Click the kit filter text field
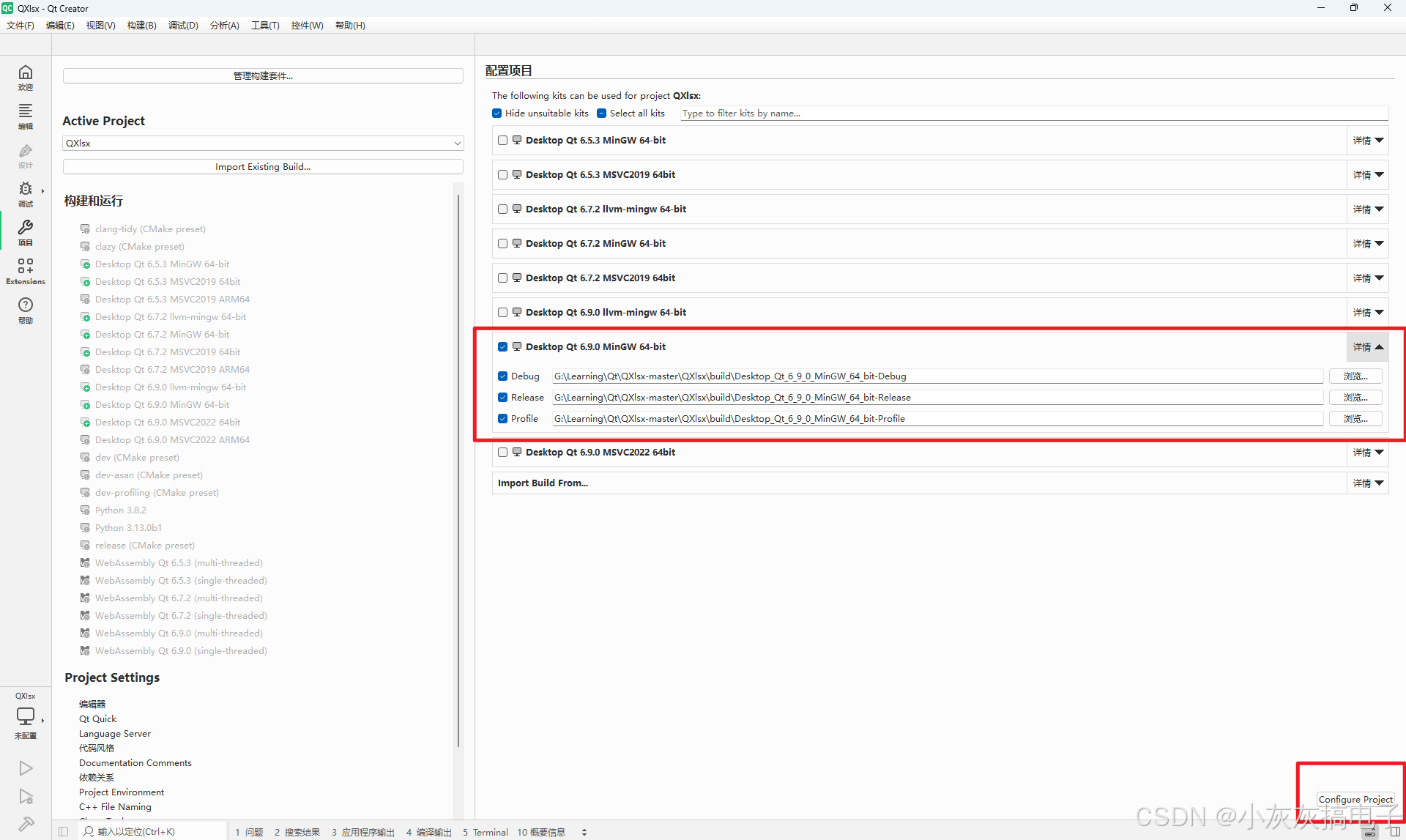This screenshot has width=1406, height=840. coord(1034,114)
